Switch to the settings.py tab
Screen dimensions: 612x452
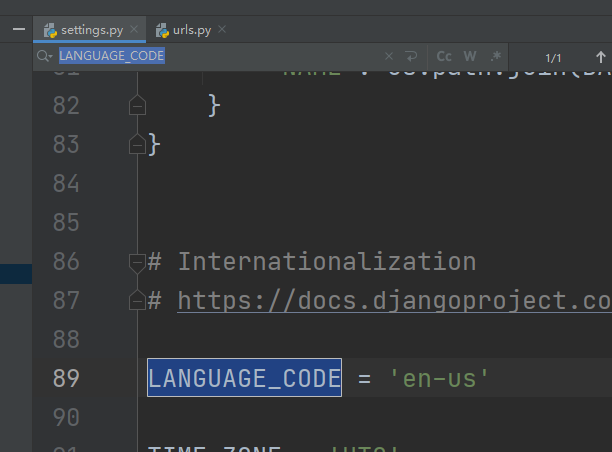click(x=89, y=30)
